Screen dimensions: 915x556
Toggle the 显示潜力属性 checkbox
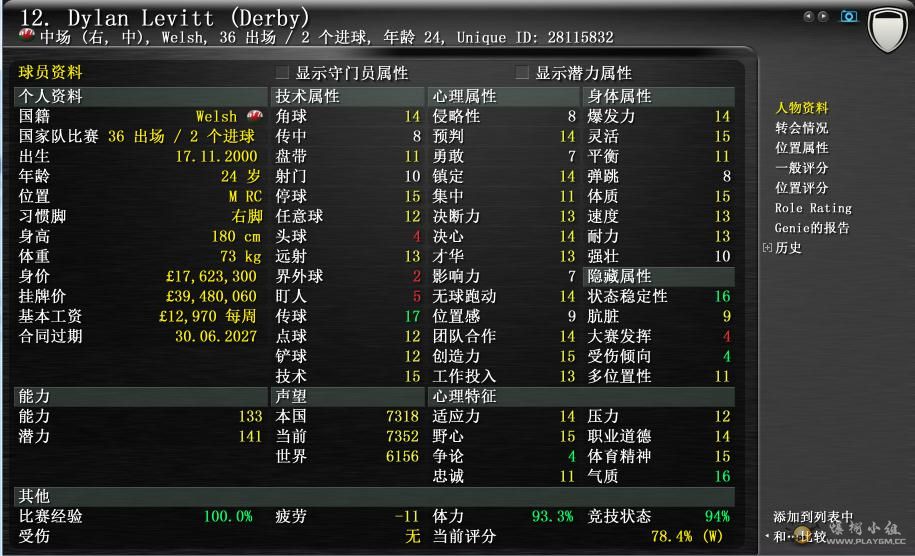point(521,73)
